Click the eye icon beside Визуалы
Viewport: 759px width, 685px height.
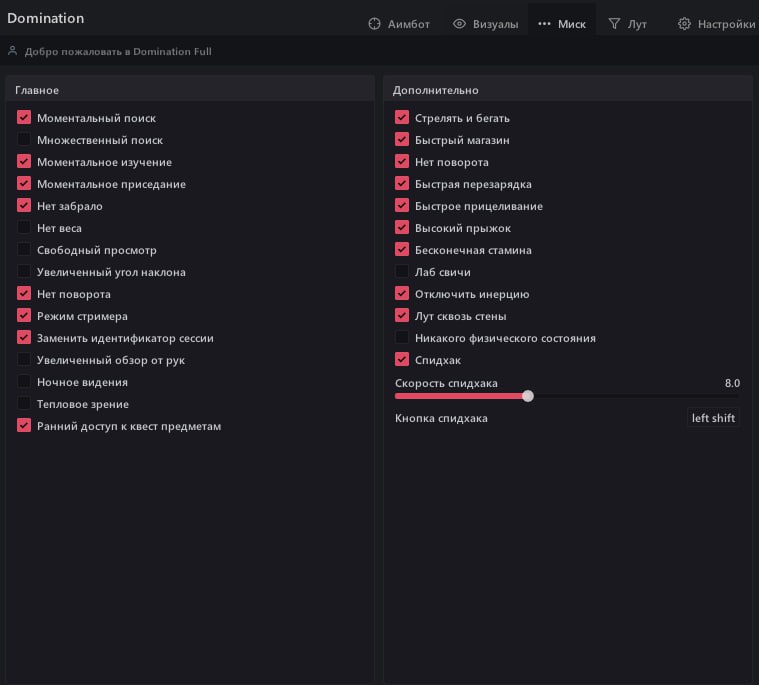[460, 24]
